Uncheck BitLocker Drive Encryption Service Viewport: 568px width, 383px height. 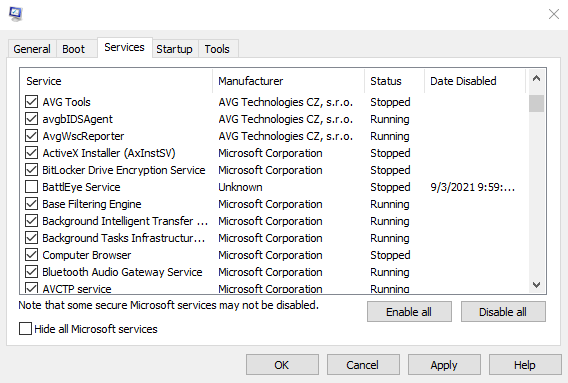tap(32, 170)
